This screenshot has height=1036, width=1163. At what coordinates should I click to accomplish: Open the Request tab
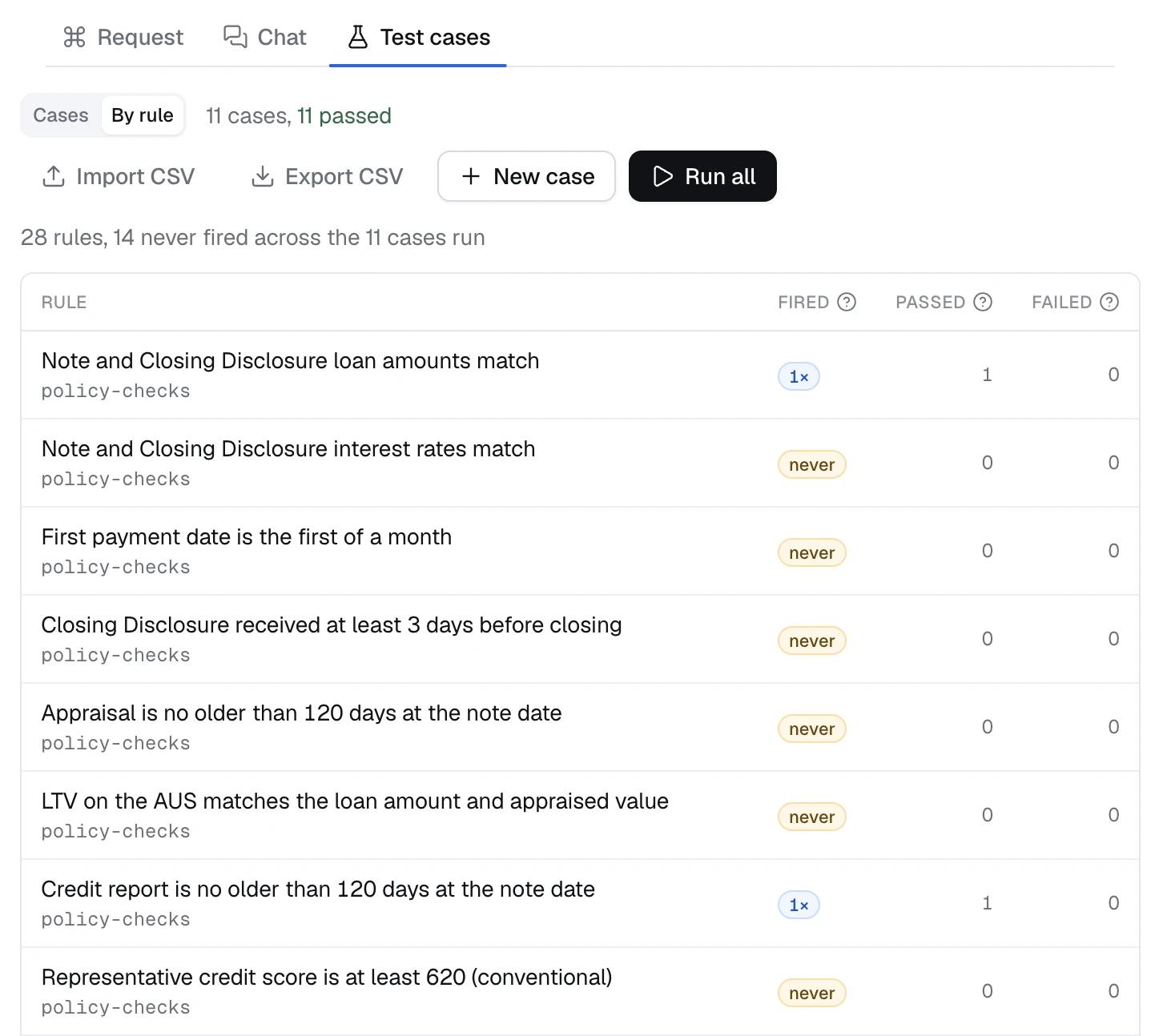click(x=123, y=38)
